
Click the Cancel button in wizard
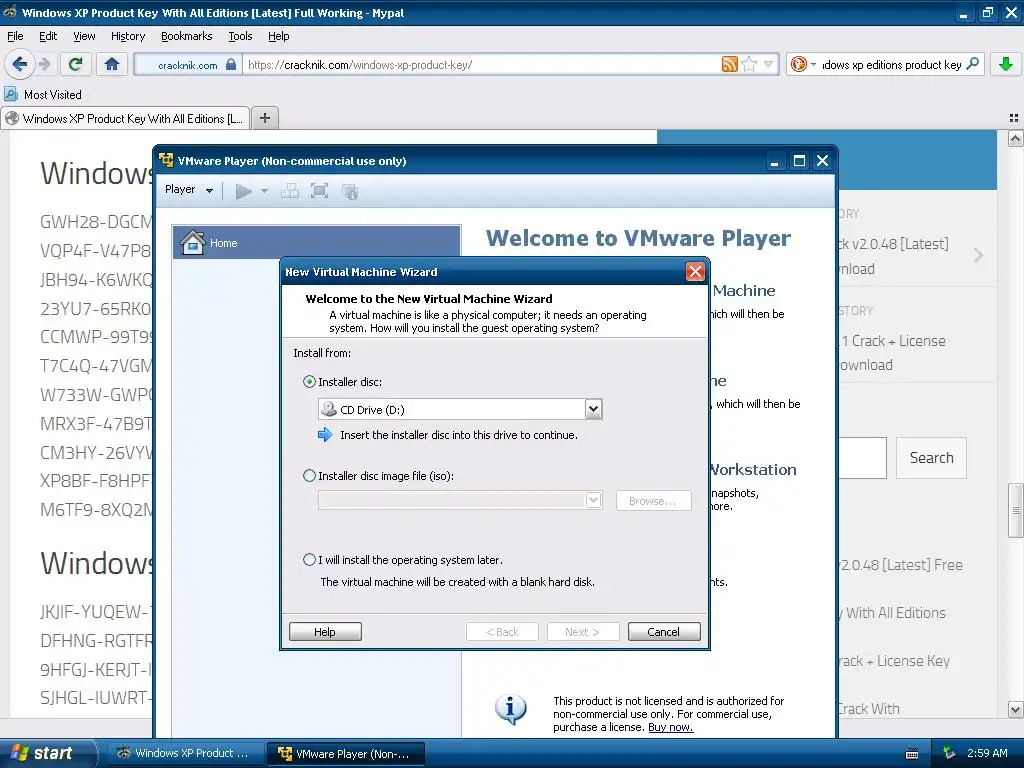pyautogui.click(x=664, y=632)
